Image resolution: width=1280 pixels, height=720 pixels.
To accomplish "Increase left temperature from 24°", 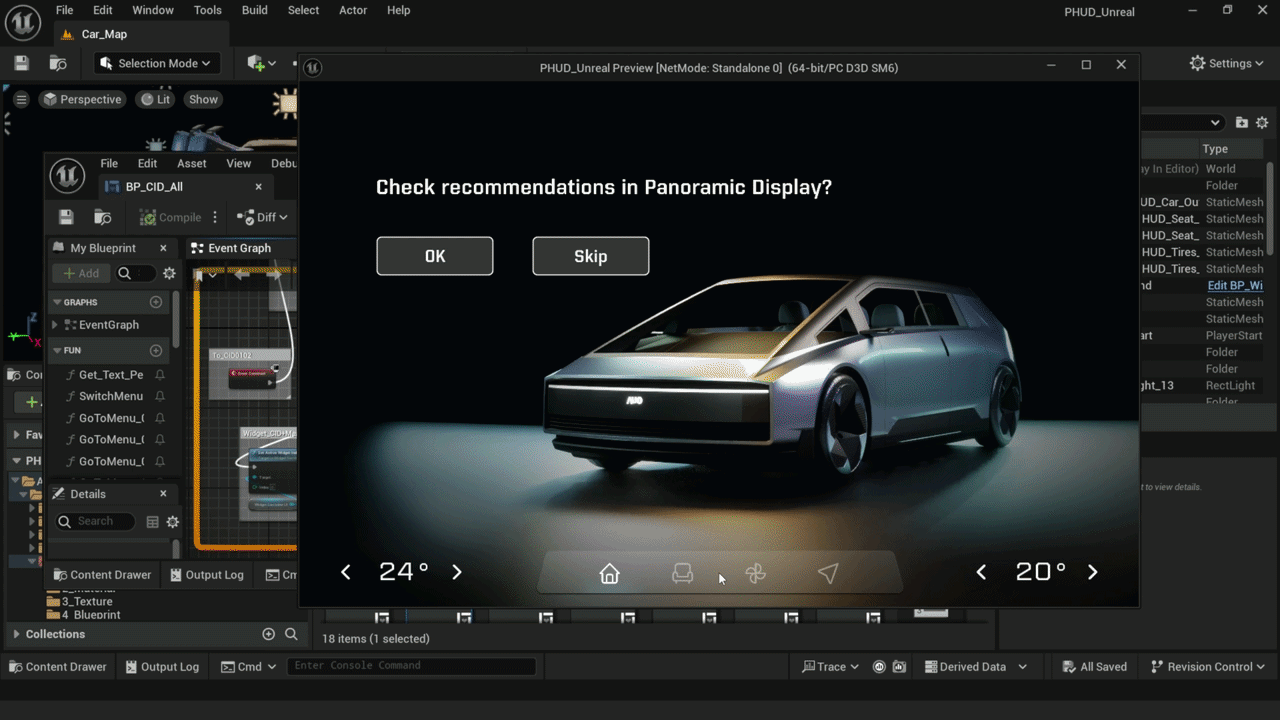I will [457, 572].
